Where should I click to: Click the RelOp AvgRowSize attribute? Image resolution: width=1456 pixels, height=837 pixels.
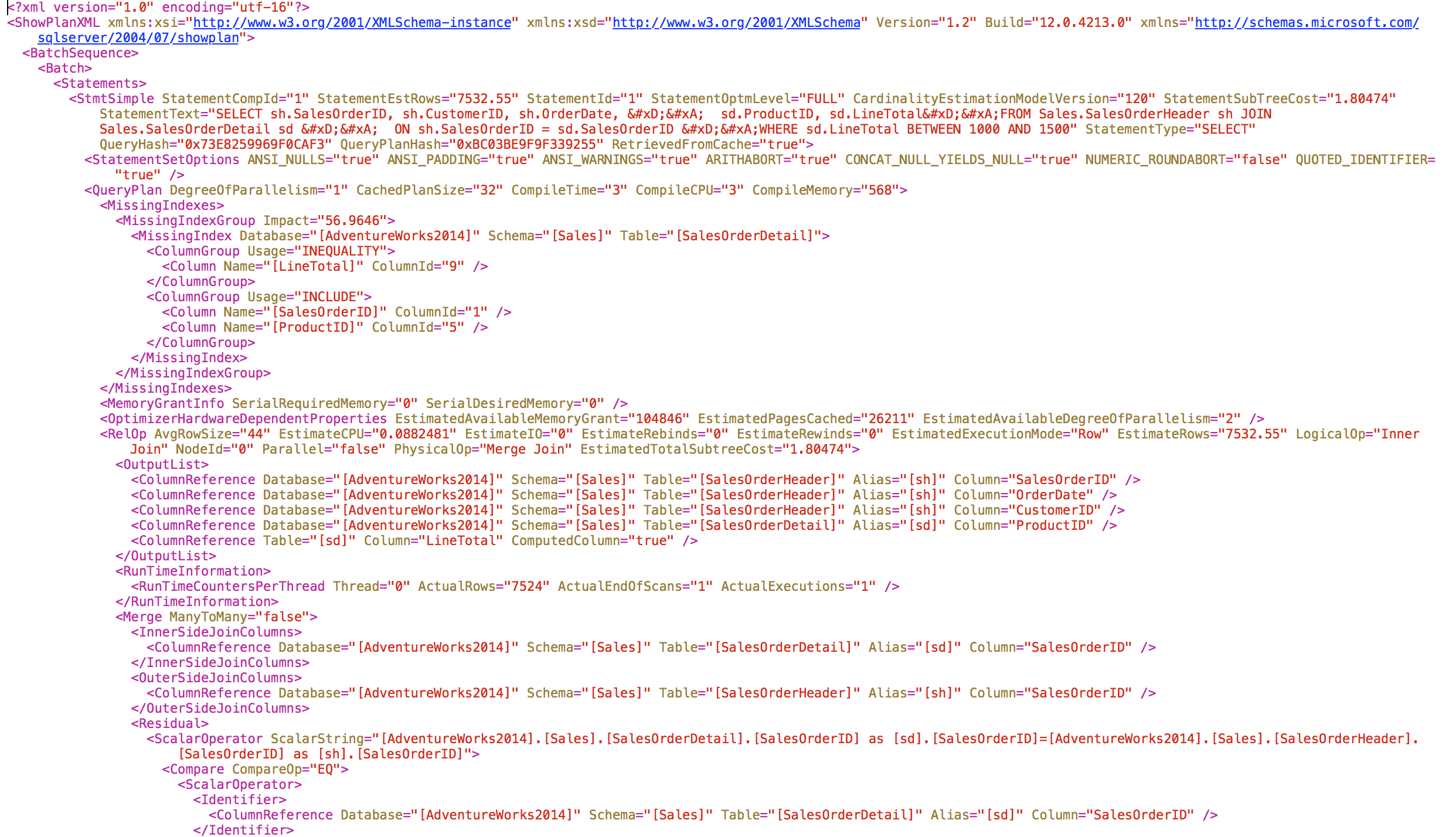(212, 434)
